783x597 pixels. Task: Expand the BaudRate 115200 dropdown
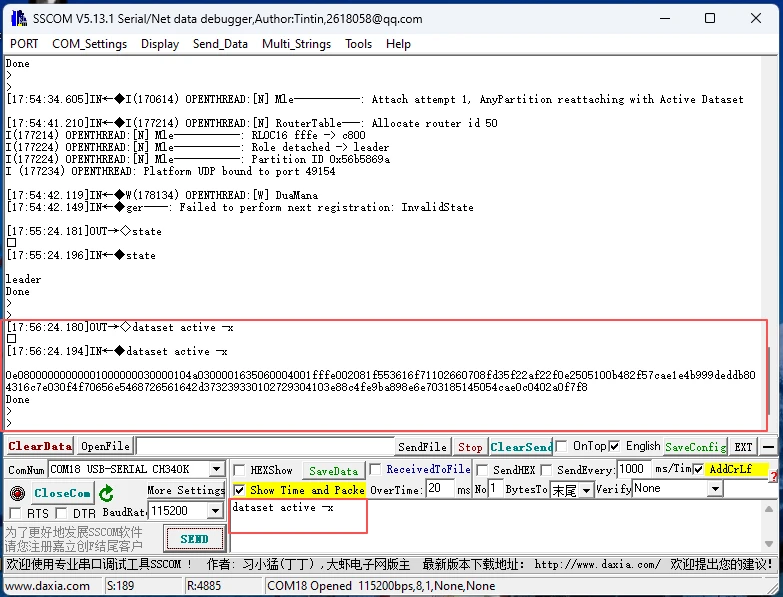[215, 511]
